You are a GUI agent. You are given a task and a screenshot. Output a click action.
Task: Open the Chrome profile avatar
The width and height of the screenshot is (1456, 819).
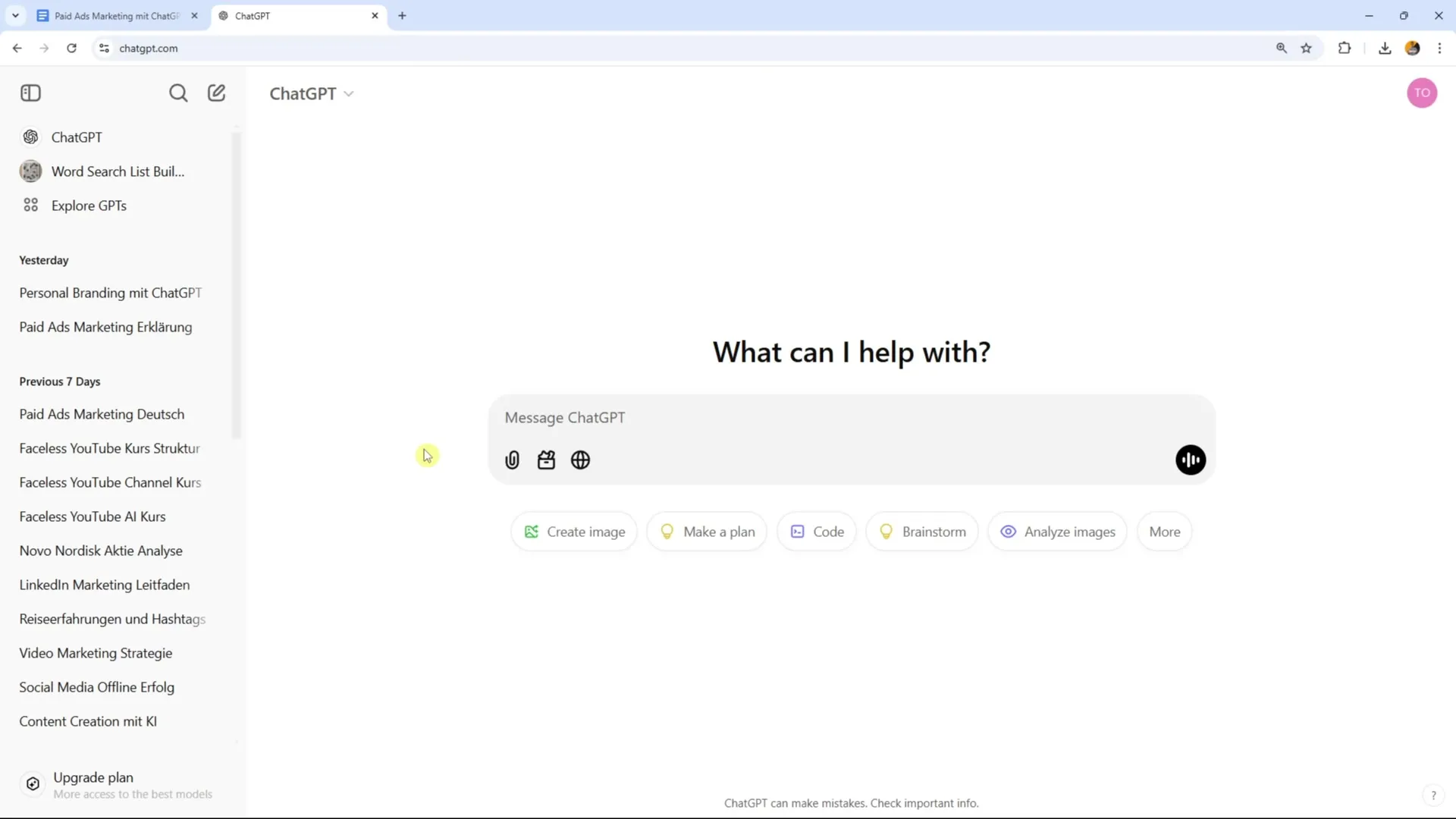click(x=1412, y=48)
